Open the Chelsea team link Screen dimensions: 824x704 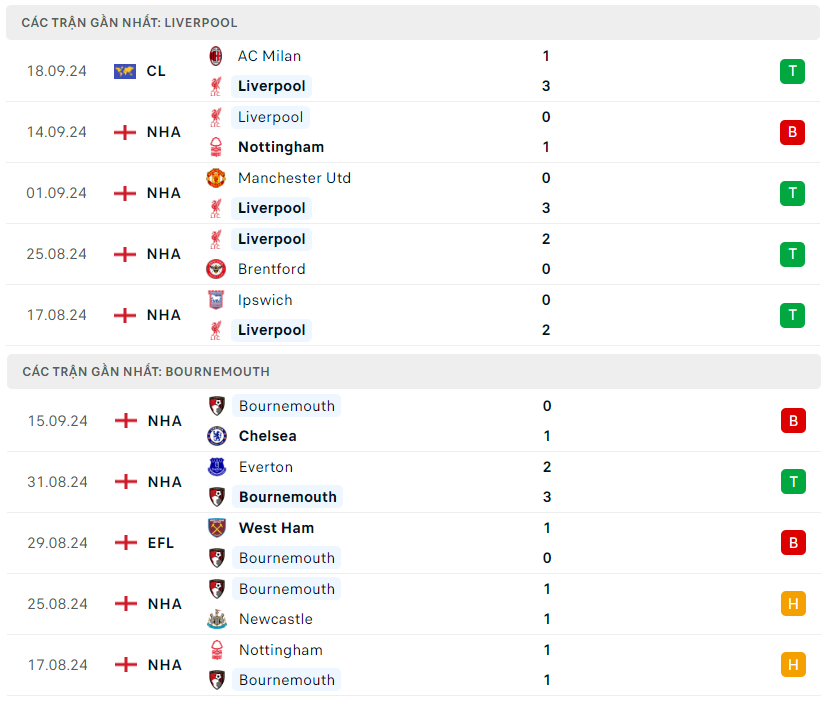click(x=267, y=436)
